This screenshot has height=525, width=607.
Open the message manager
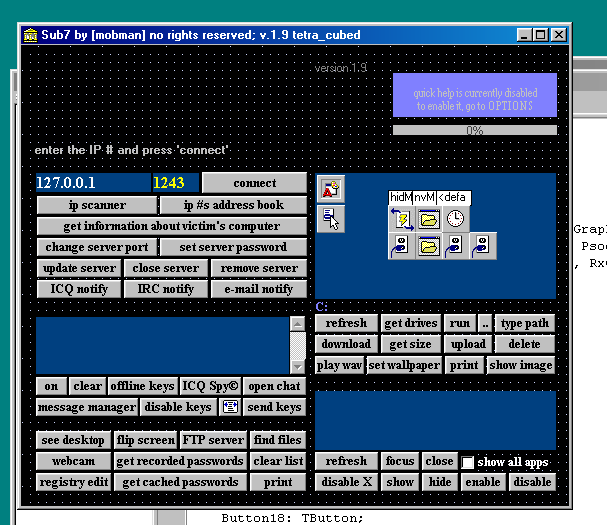(x=87, y=407)
